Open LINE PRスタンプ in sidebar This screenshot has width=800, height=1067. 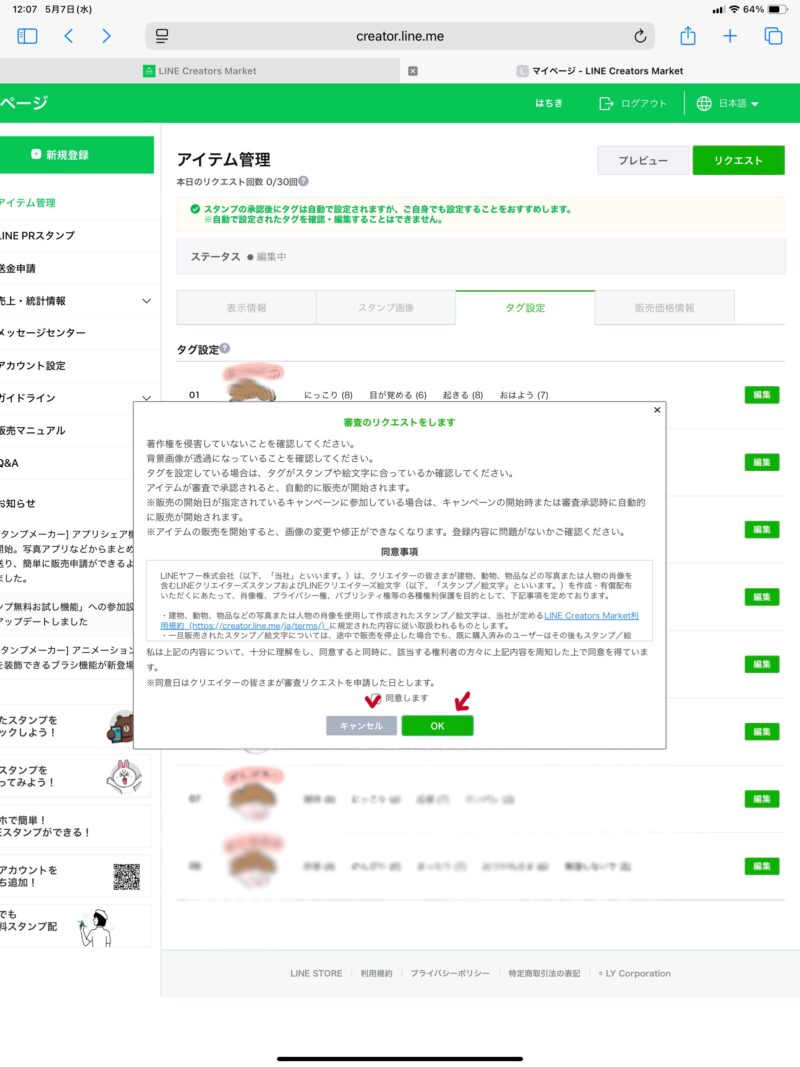click(x=37, y=235)
